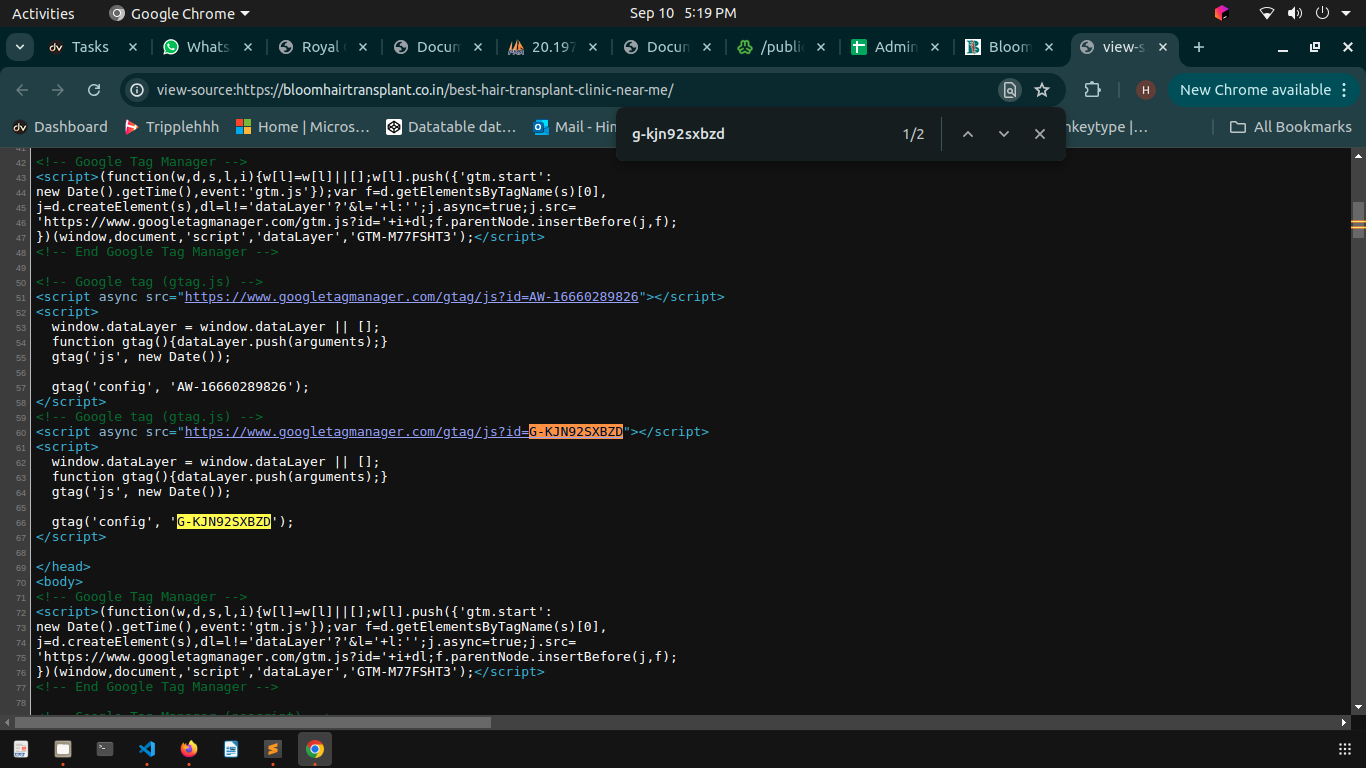Click the view-source URL address bar
Viewport: 1366px width, 768px height.
click(x=570, y=90)
